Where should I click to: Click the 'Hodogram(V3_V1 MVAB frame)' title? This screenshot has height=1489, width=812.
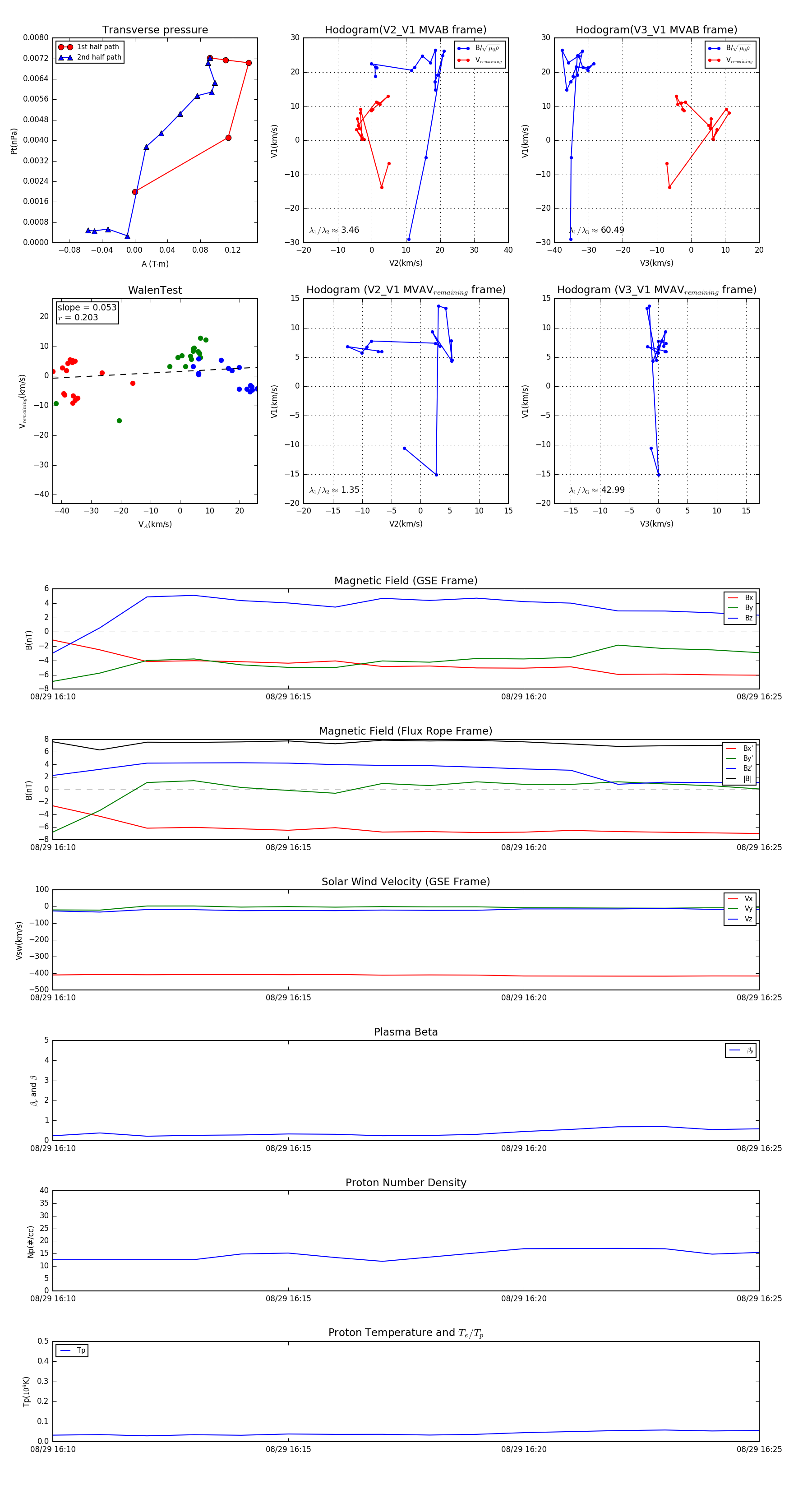point(656,30)
